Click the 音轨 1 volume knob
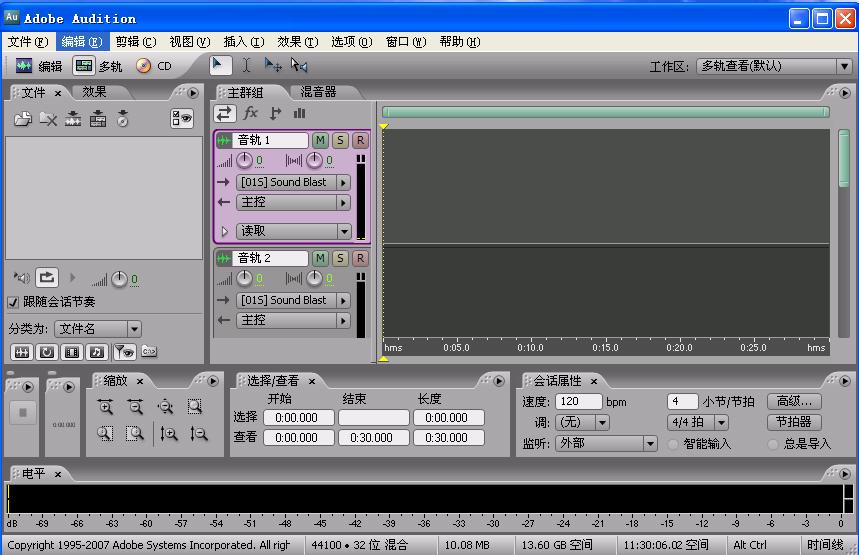Image resolution: width=859 pixels, height=555 pixels. click(x=243, y=161)
